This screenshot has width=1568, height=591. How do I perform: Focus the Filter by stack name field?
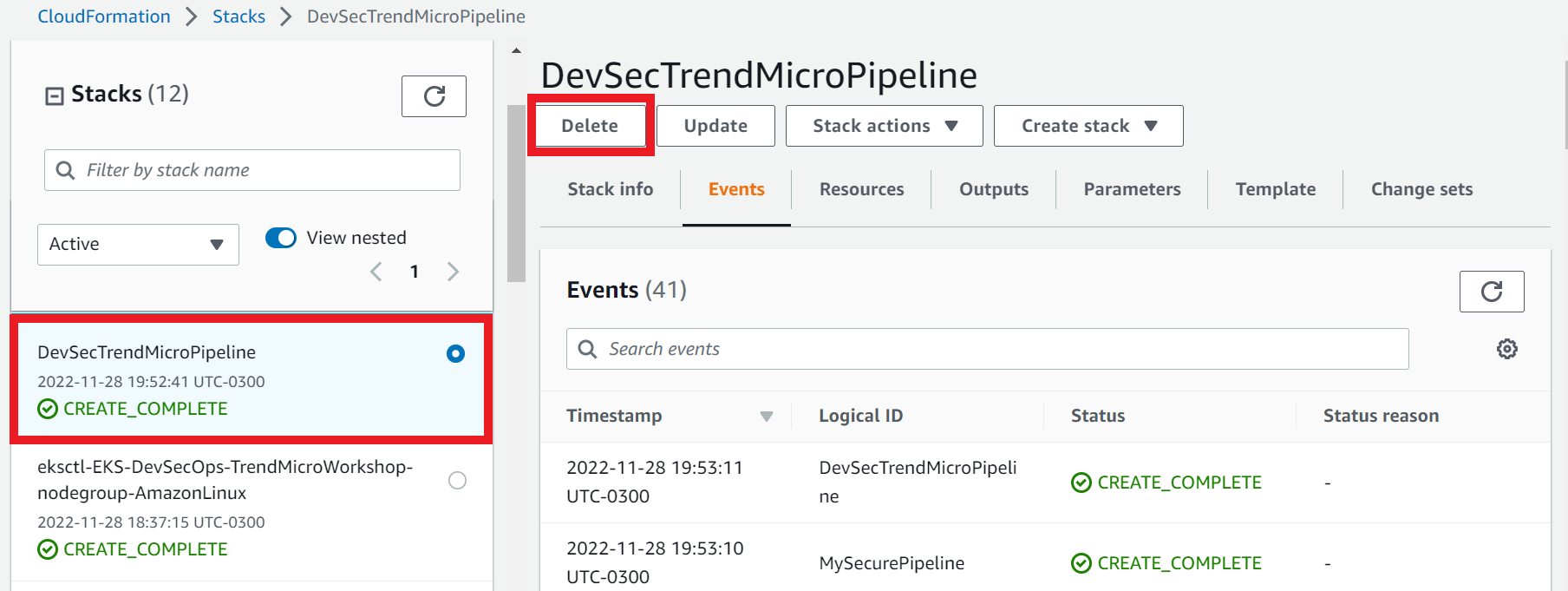point(252,170)
